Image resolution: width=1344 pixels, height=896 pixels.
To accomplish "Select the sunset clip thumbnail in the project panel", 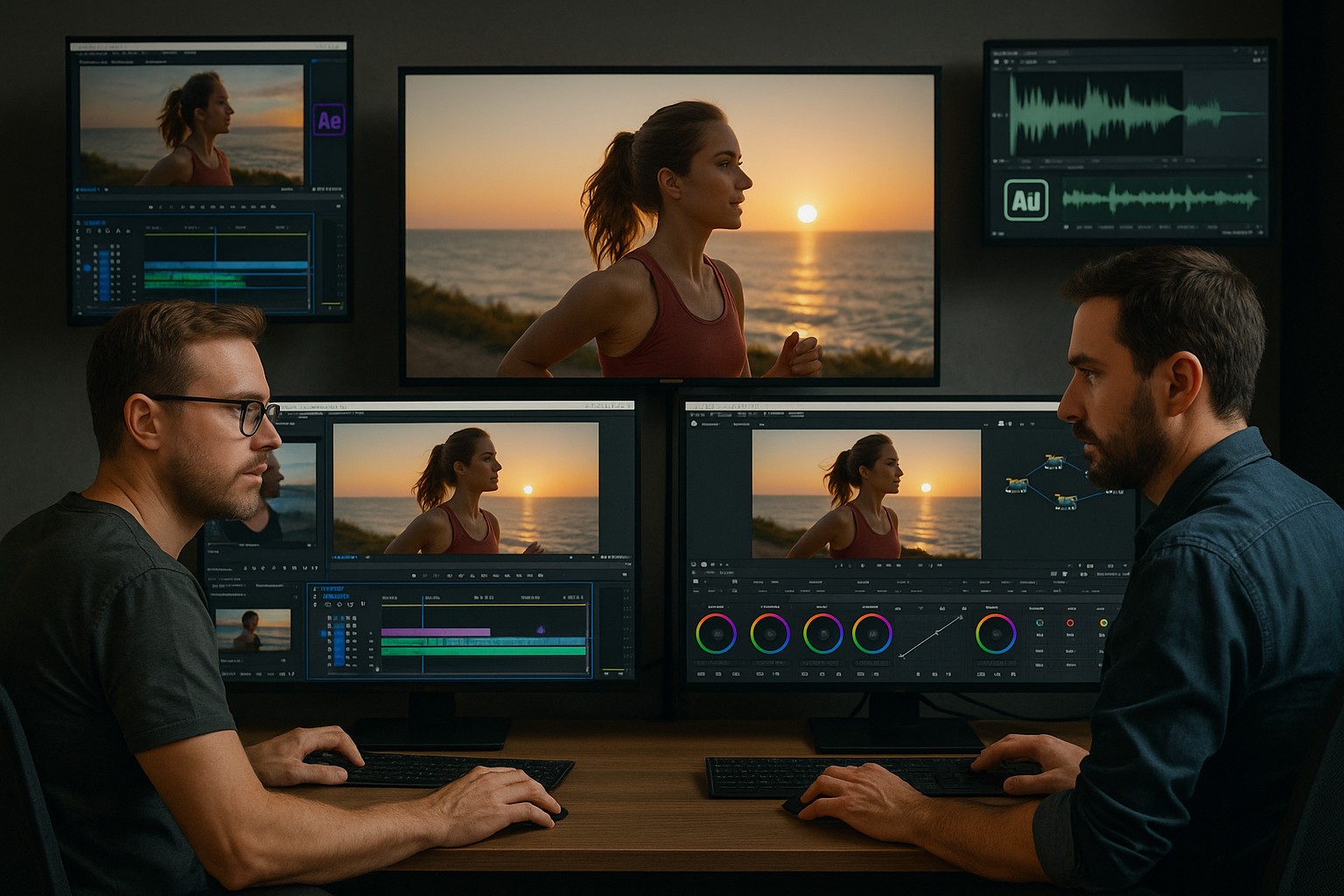I will (x=253, y=629).
